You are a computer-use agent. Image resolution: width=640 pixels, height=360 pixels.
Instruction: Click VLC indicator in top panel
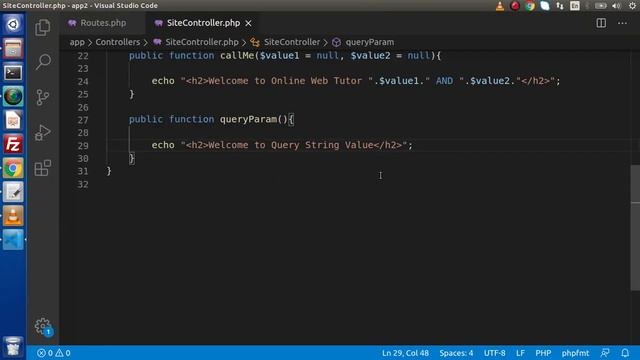point(500,6)
